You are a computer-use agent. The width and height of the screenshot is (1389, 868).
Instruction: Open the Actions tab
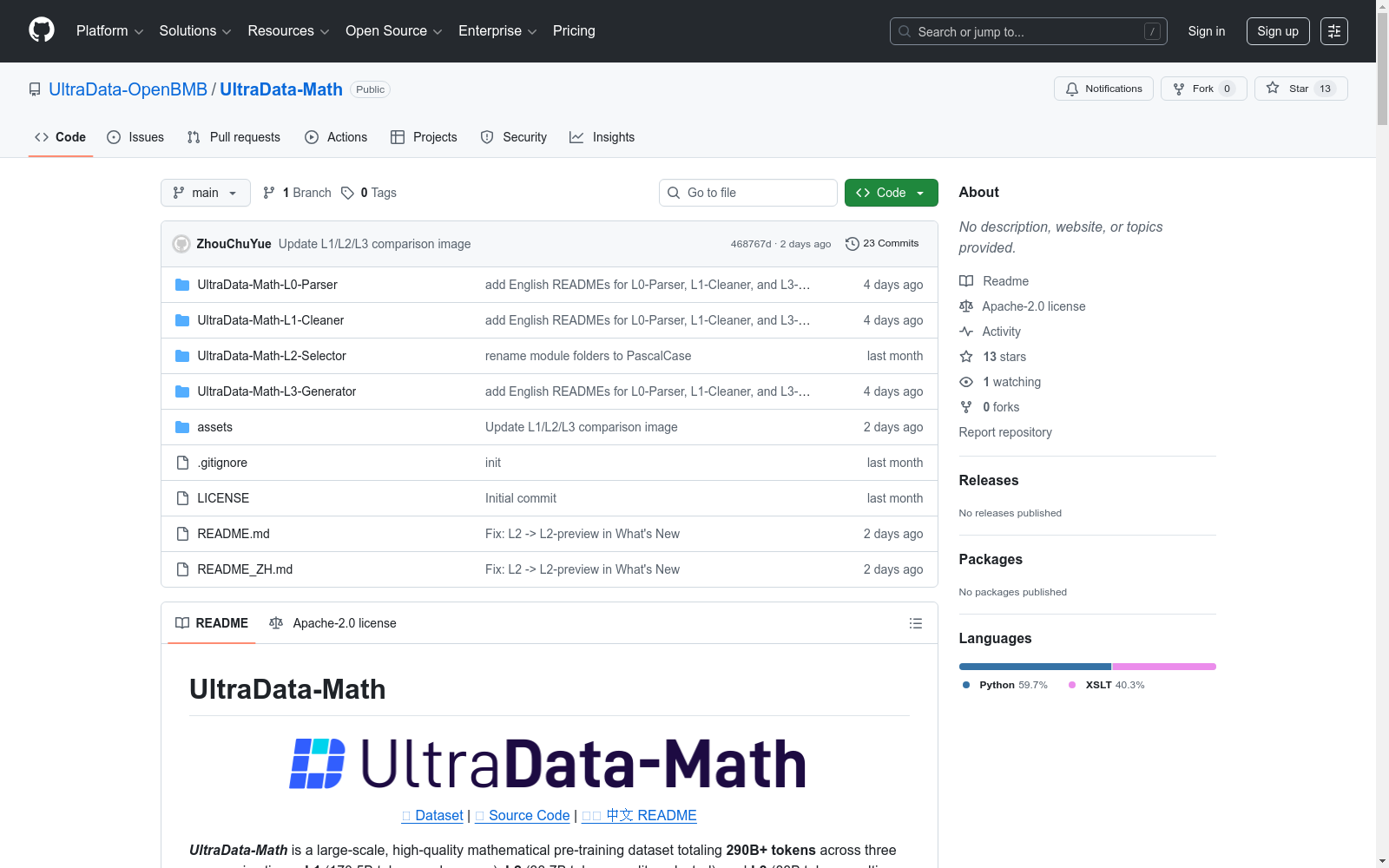pos(336,137)
